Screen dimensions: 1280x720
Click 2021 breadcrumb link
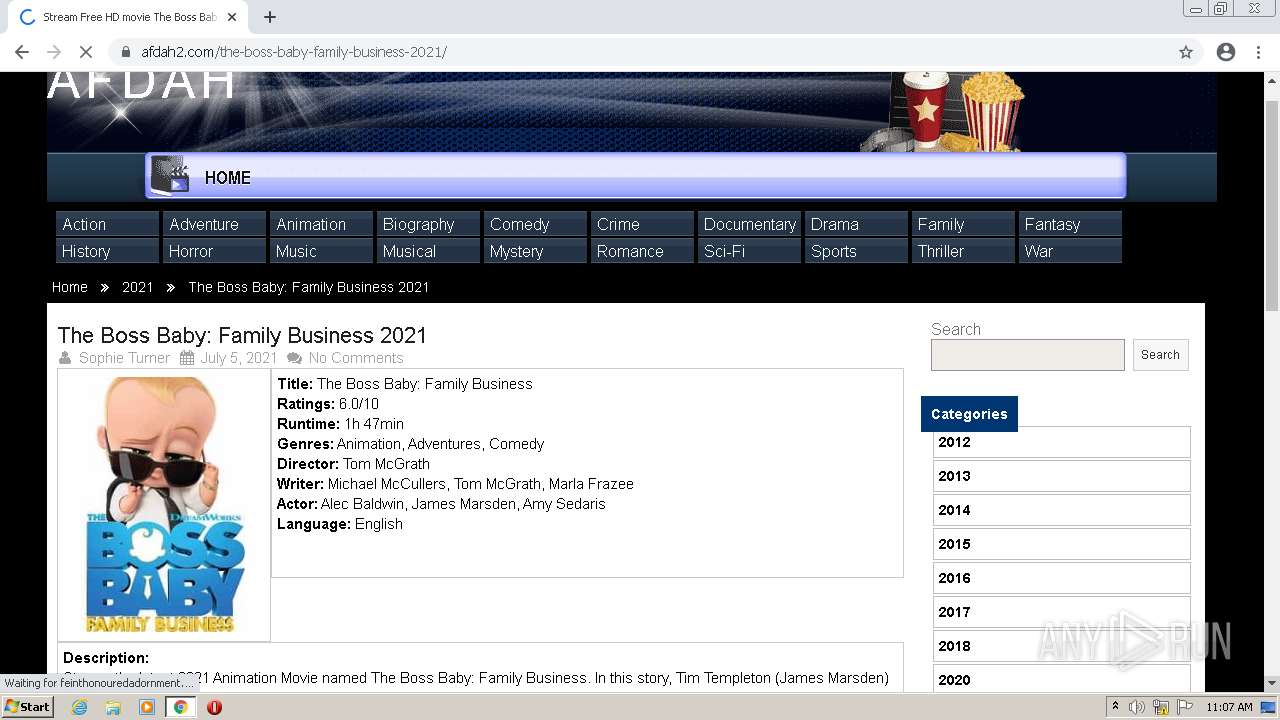[x=138, y=287]
